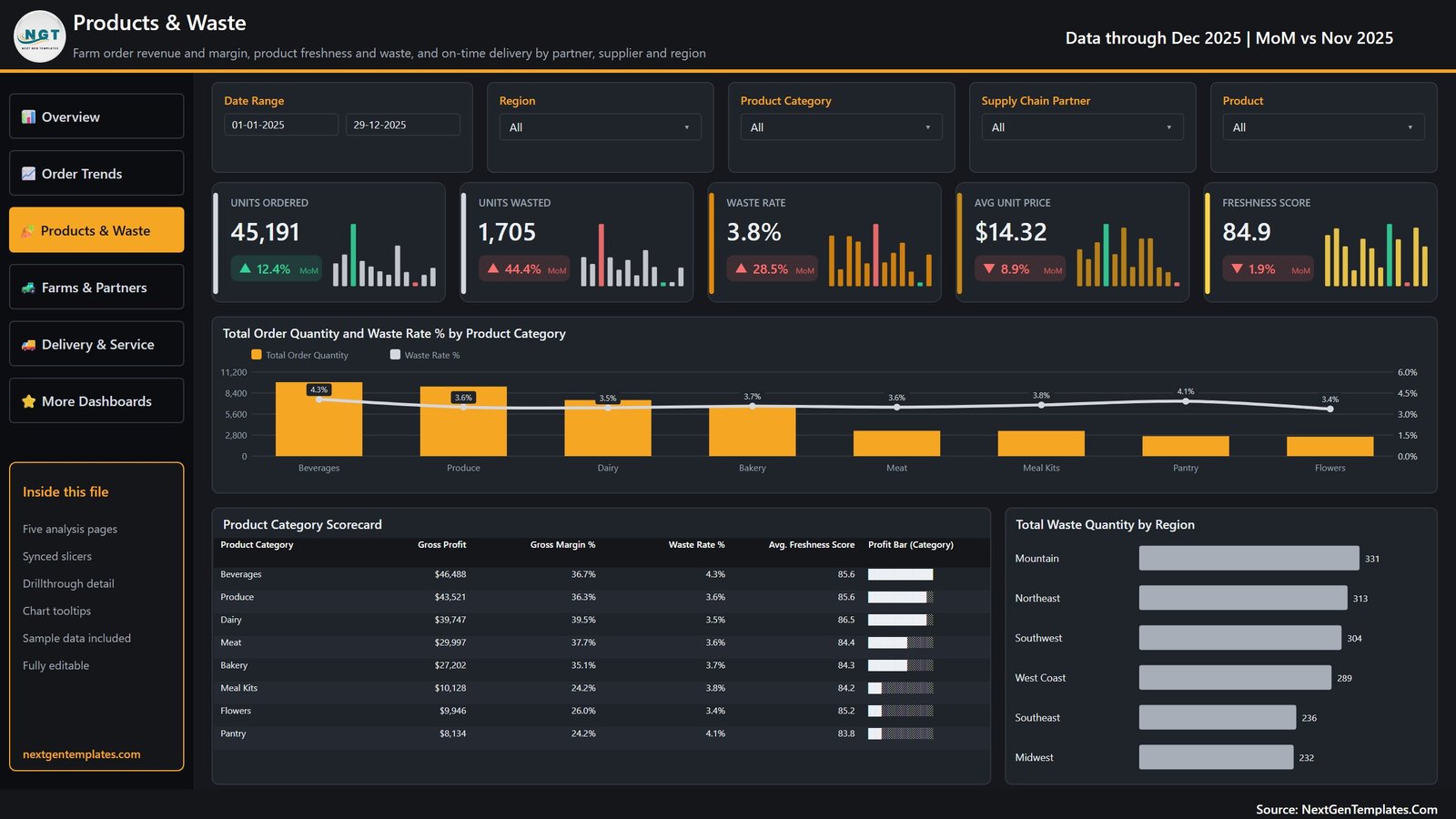Screen dimensions: 1456x819
Task: Sort by Avg. Freshness Score header
Action: point(812,545)
